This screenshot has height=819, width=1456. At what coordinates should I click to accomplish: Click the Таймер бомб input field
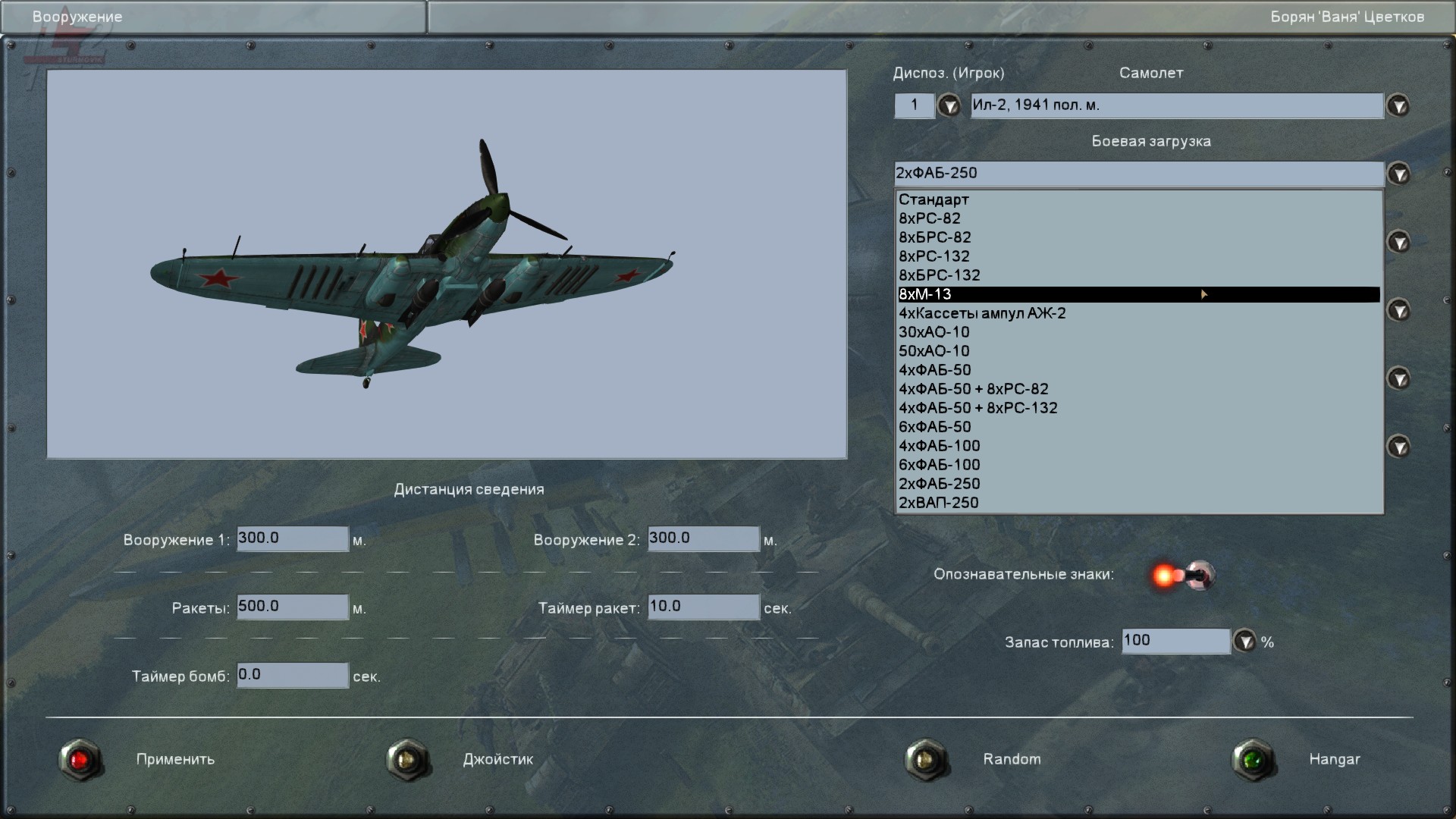(x=292, y=675)
